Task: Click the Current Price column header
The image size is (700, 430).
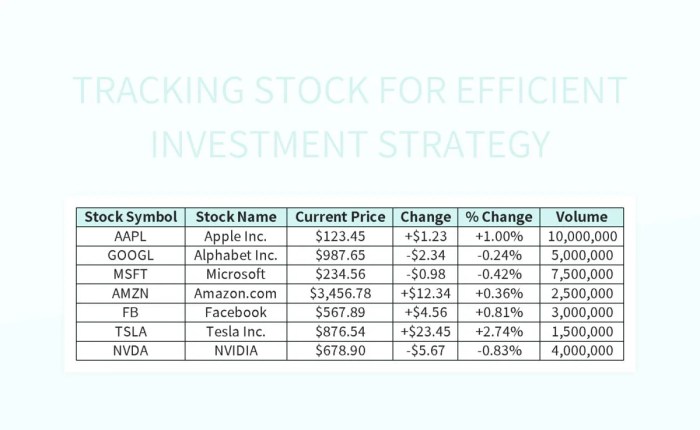Action: tap(340, 217)
